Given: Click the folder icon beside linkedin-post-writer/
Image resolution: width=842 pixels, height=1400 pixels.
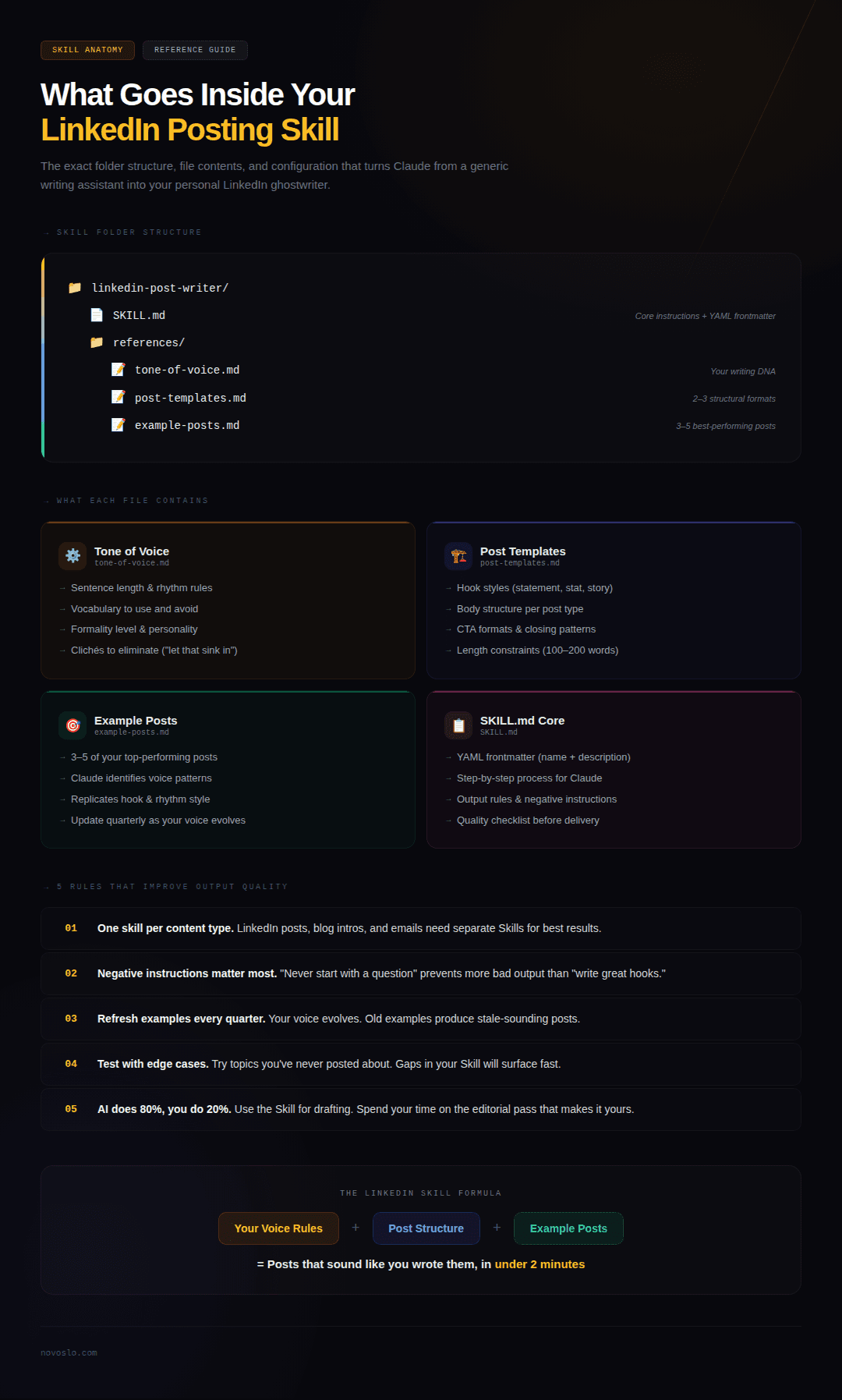Looking at the screenshot, I should pos(74,287).
